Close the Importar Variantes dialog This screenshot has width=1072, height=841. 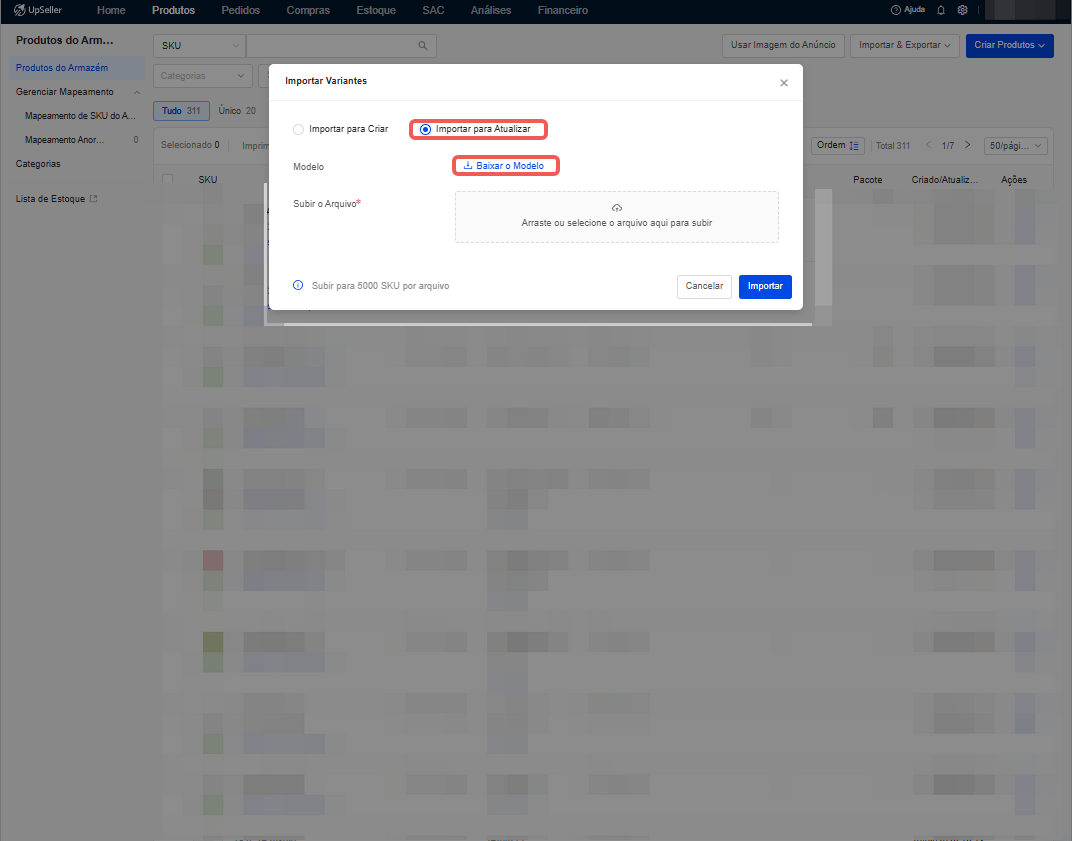784,83
